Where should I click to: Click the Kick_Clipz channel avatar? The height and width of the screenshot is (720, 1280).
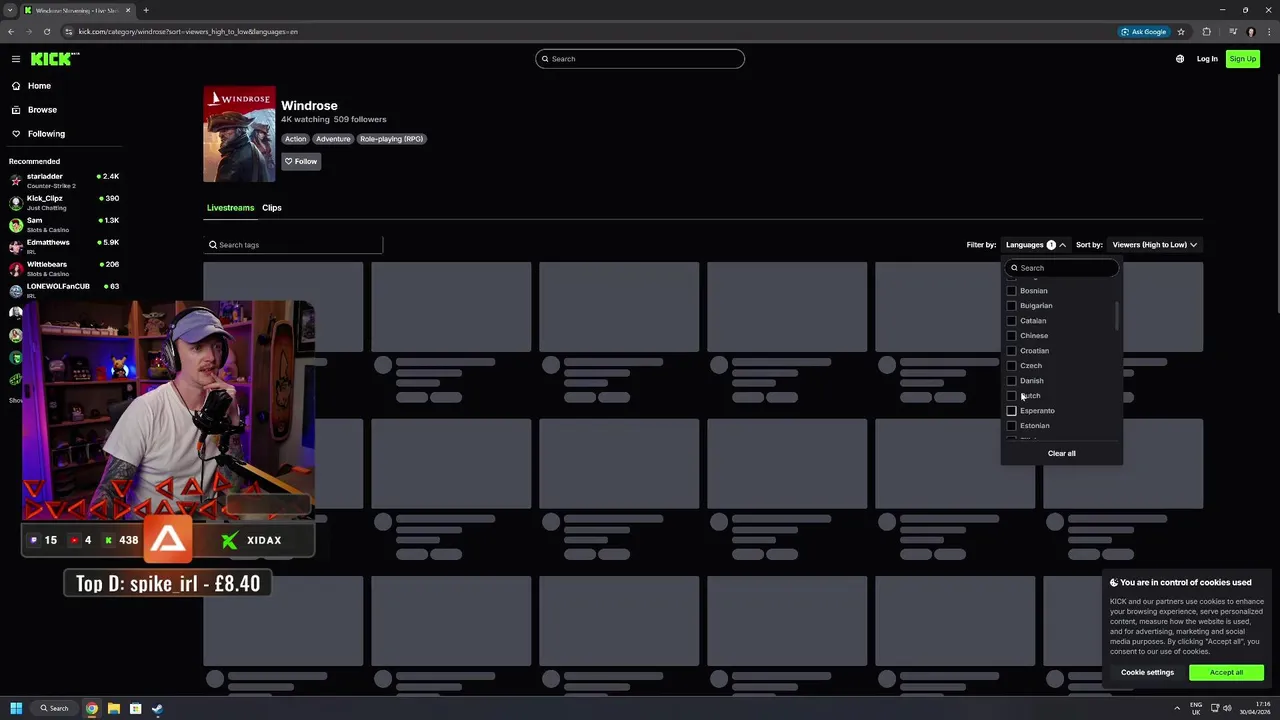click(x=16, y=202)
